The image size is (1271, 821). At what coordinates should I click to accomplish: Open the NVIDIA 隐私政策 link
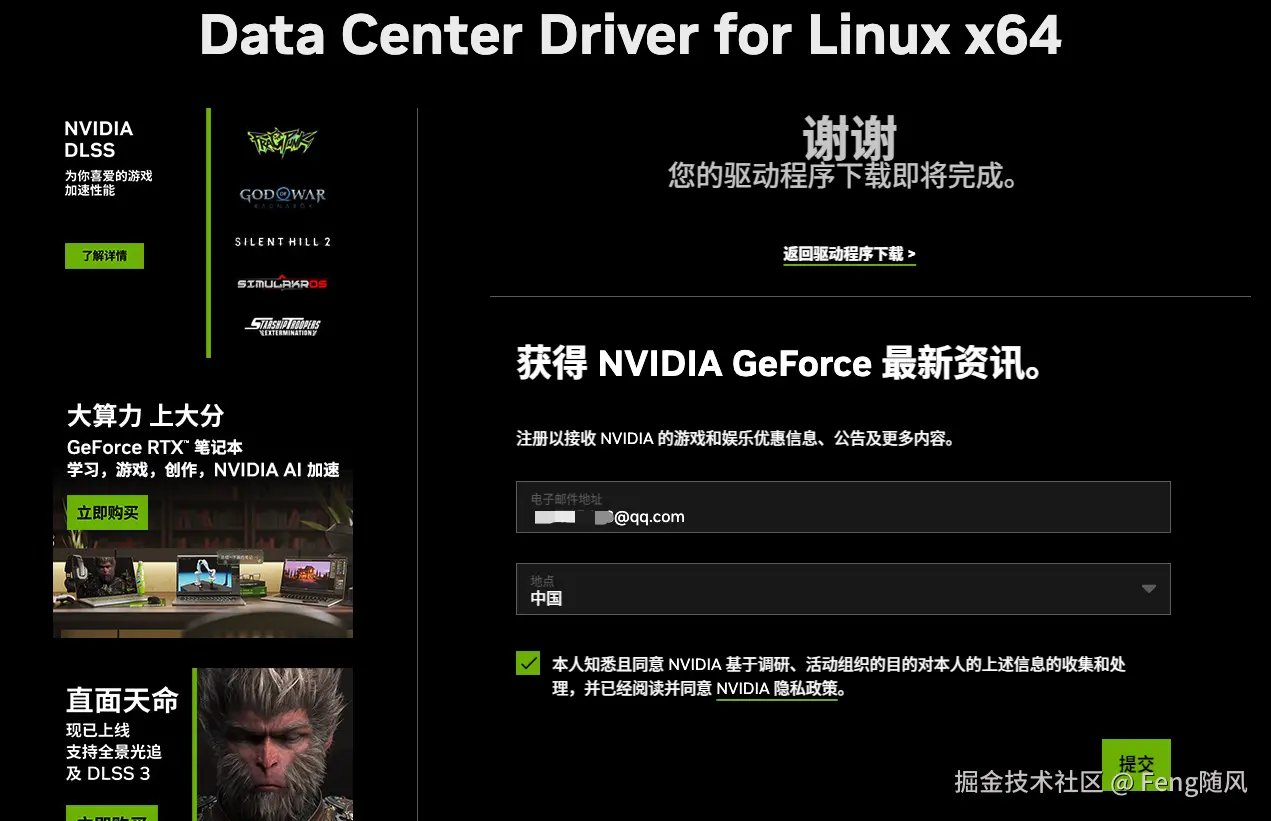[776, 689]
